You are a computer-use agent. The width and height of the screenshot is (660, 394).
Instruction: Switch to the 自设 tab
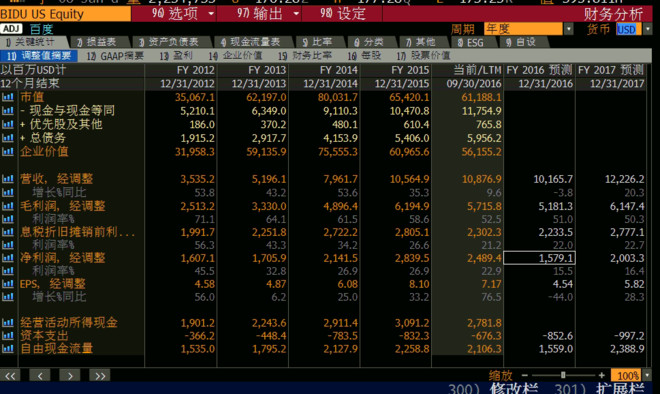pos(524,42)
